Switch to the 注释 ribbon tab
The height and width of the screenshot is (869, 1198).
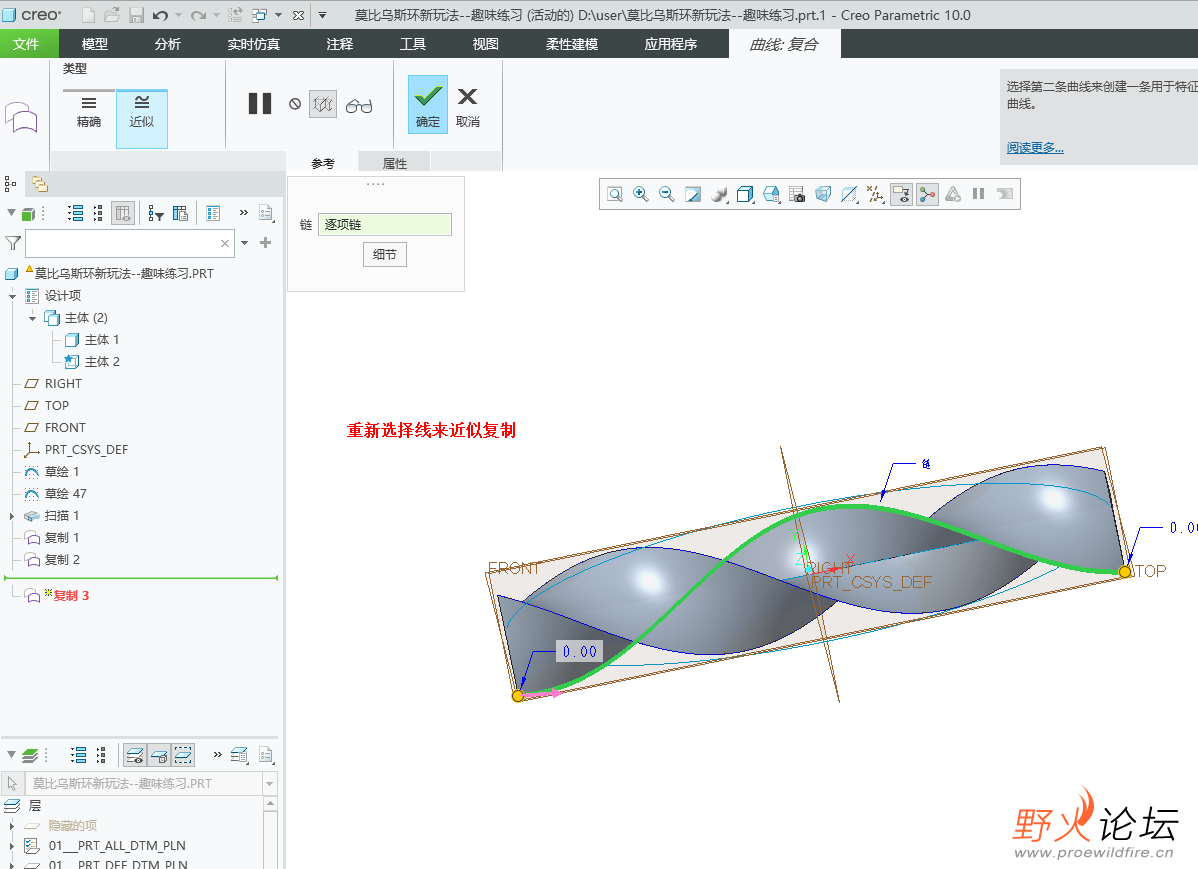point(339,44)
